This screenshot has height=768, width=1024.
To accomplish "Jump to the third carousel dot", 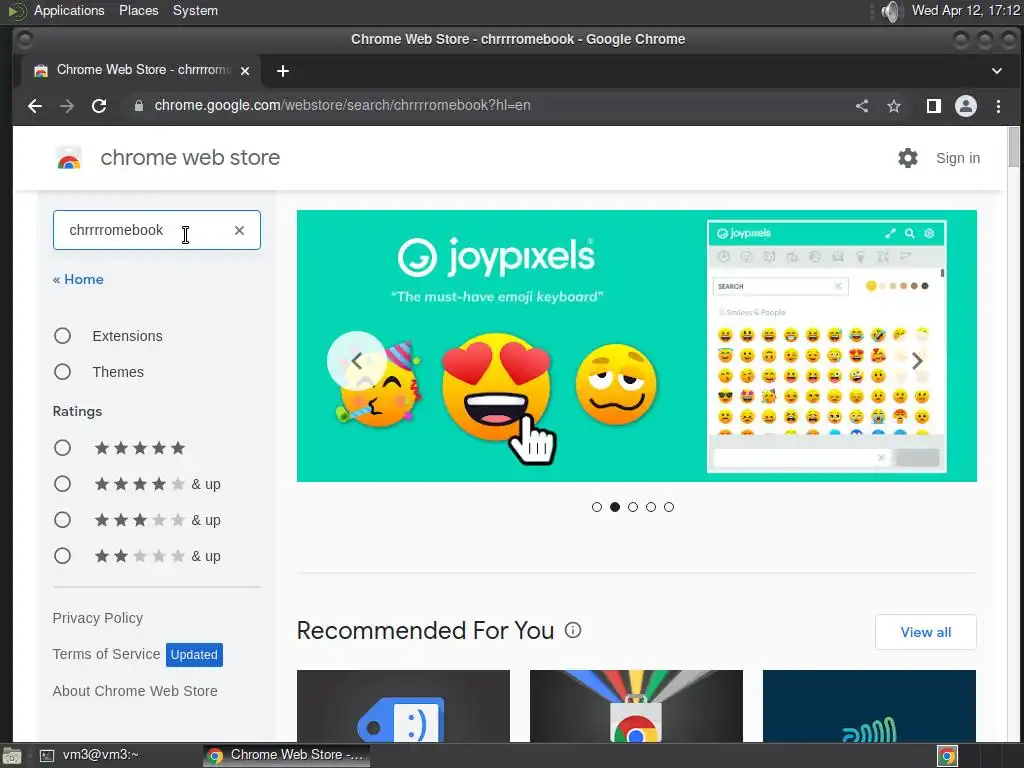I will pyautogui.click(x=633, y=507).
